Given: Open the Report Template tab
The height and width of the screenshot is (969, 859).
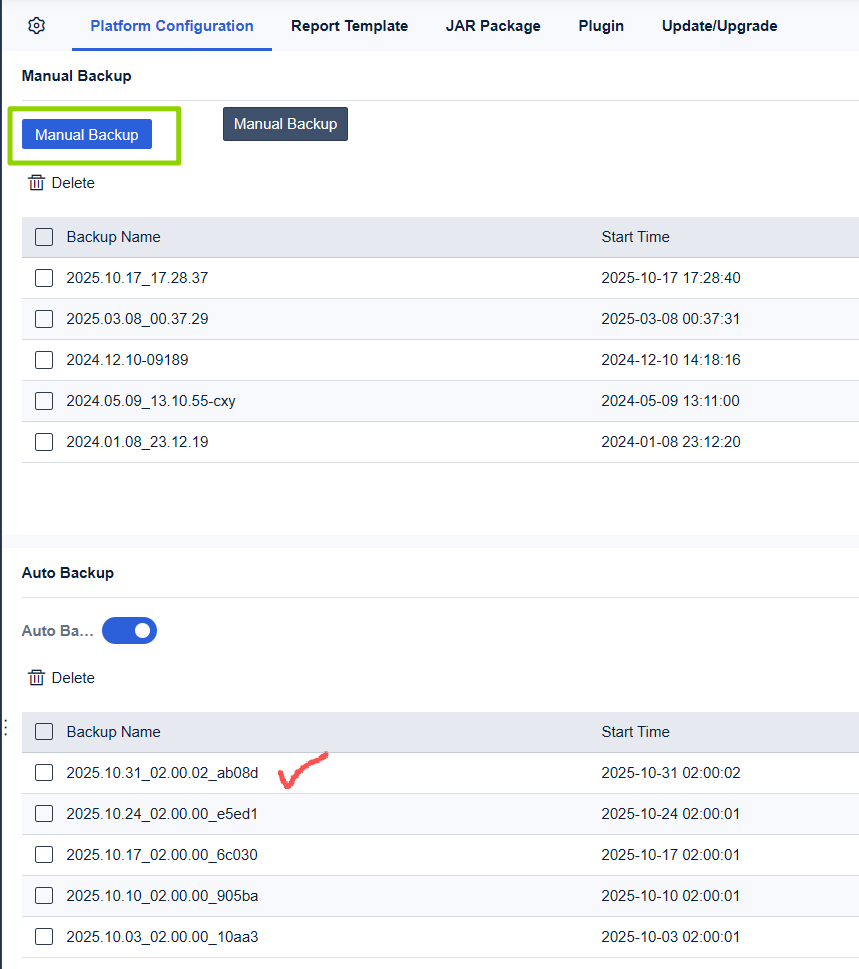Looking at the screenshot, I should pyautogui.click(x=349, y=26).
